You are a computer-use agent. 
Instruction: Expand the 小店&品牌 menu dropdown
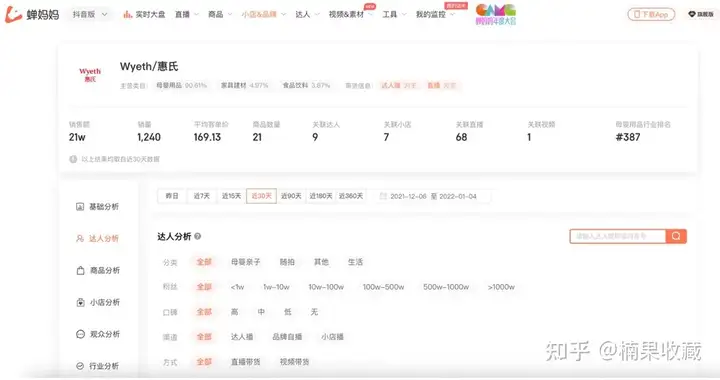[x=283, y=14]
